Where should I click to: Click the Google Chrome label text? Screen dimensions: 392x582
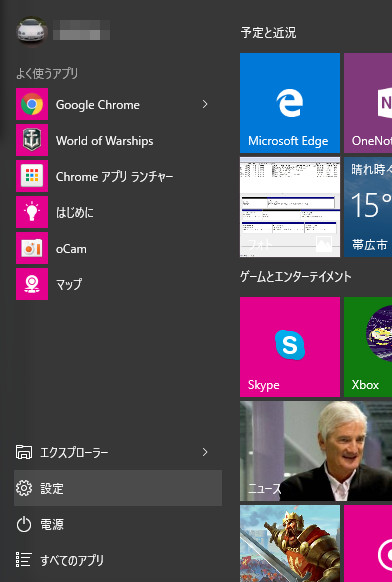tap(98, 105)
